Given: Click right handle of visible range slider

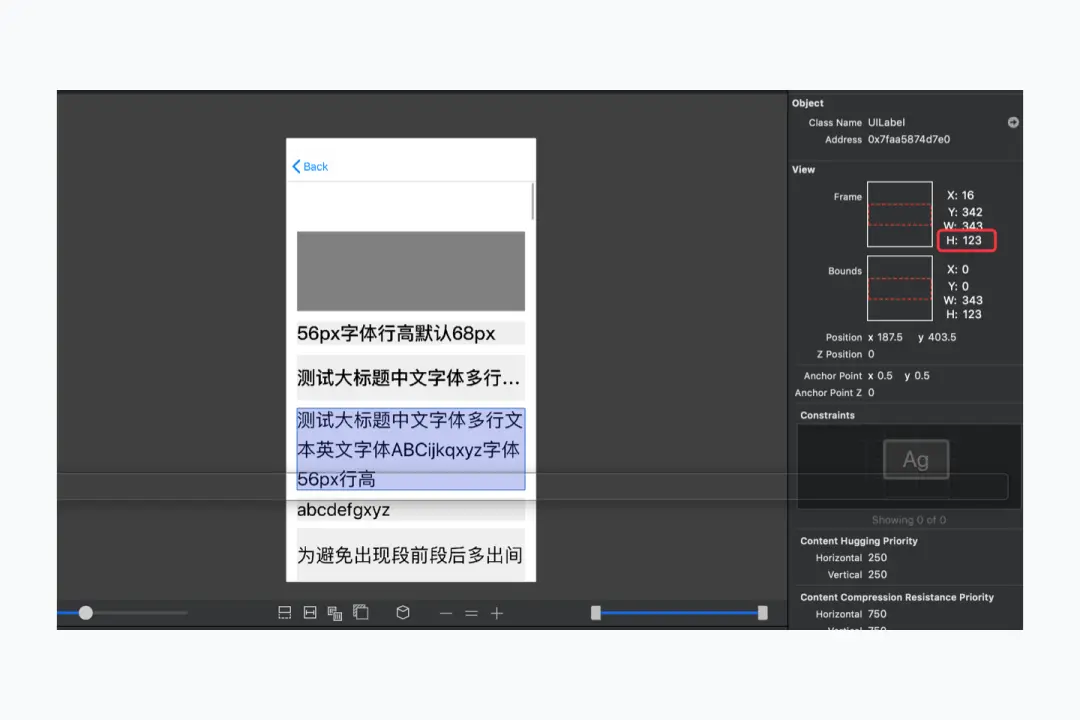Looking at the screenshot, I should pyautogui.click(x=762, y=613).
